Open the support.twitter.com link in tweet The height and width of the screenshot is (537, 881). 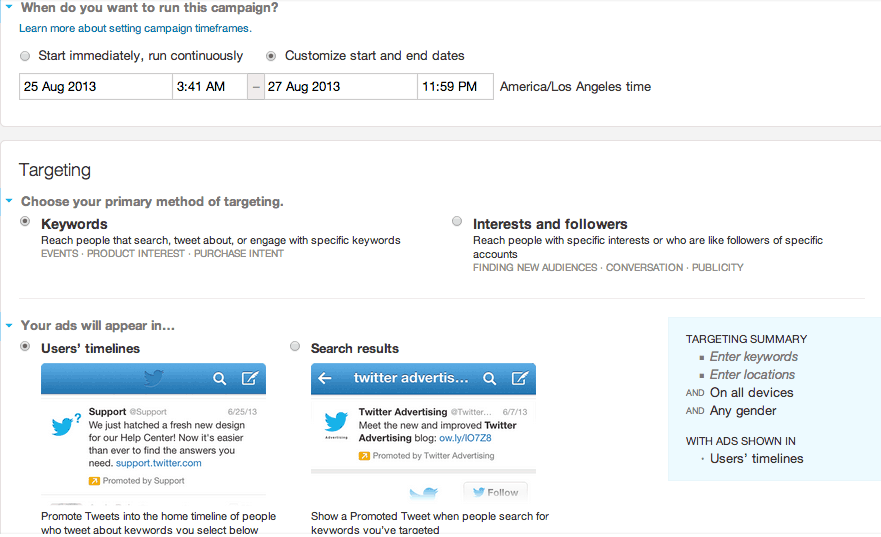click(x=158, y=463)
